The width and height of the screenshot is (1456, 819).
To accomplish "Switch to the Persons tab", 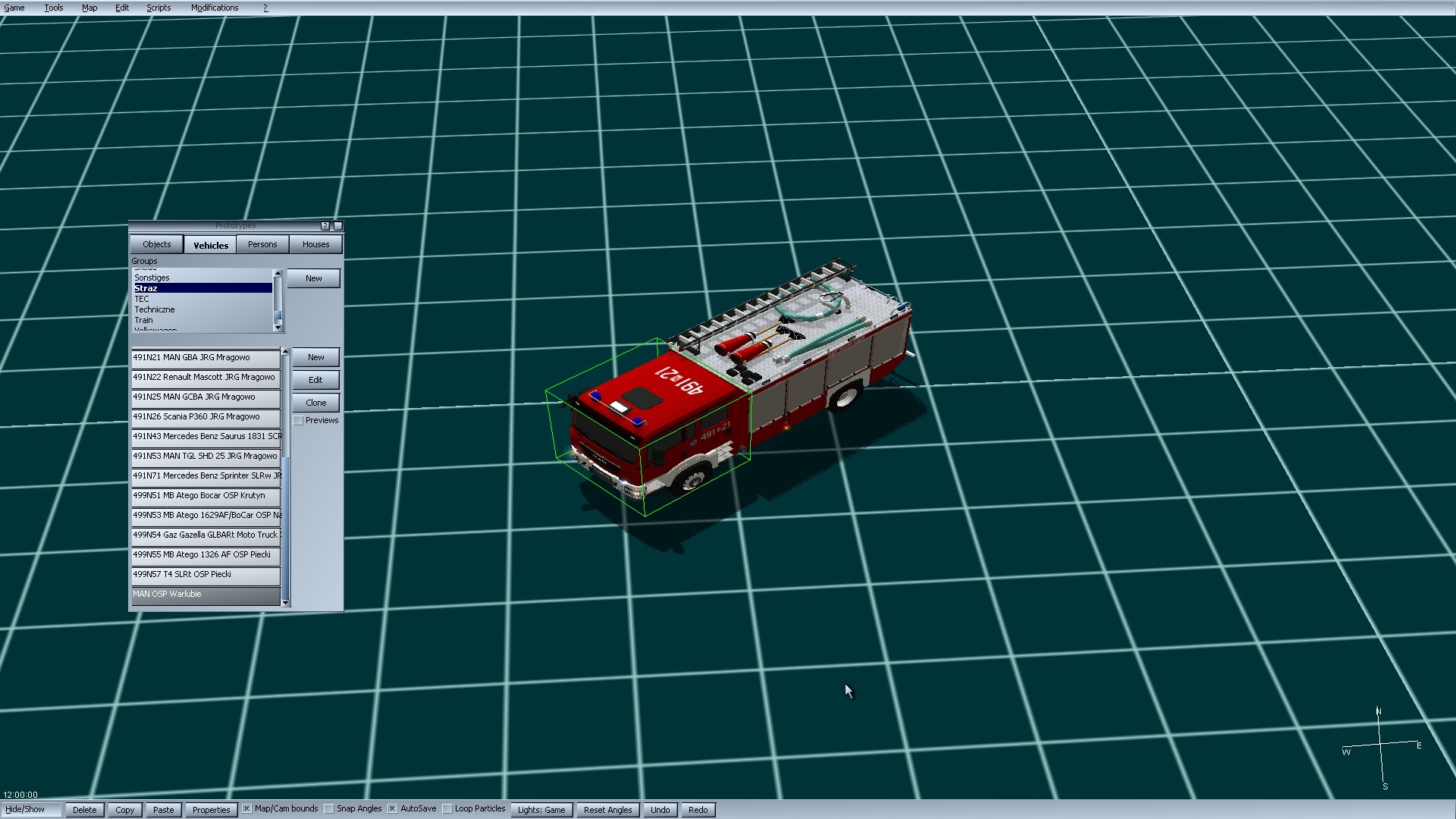I will click(x=262, y=244).
